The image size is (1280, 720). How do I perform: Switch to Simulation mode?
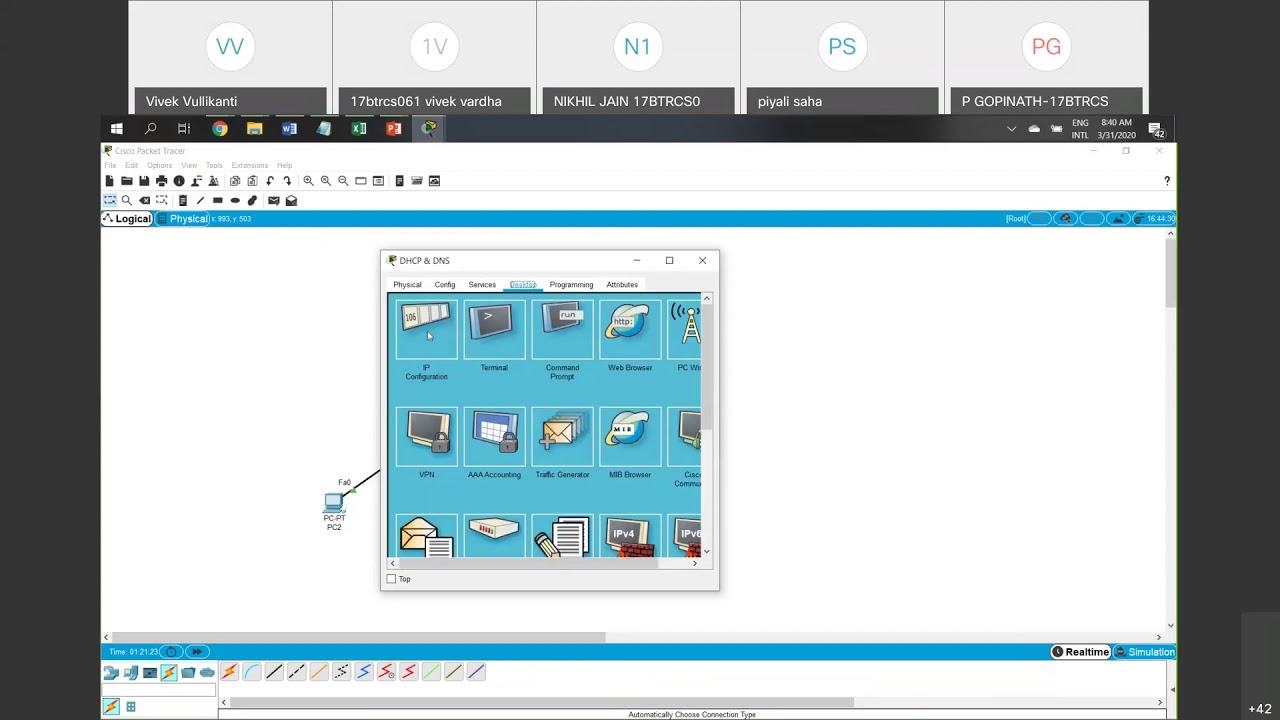pyautogui.click(x=1145, y=652)
